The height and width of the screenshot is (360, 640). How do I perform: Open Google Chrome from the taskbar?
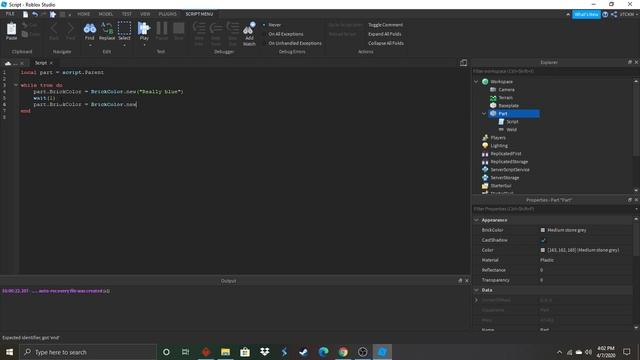pos(343,352)
